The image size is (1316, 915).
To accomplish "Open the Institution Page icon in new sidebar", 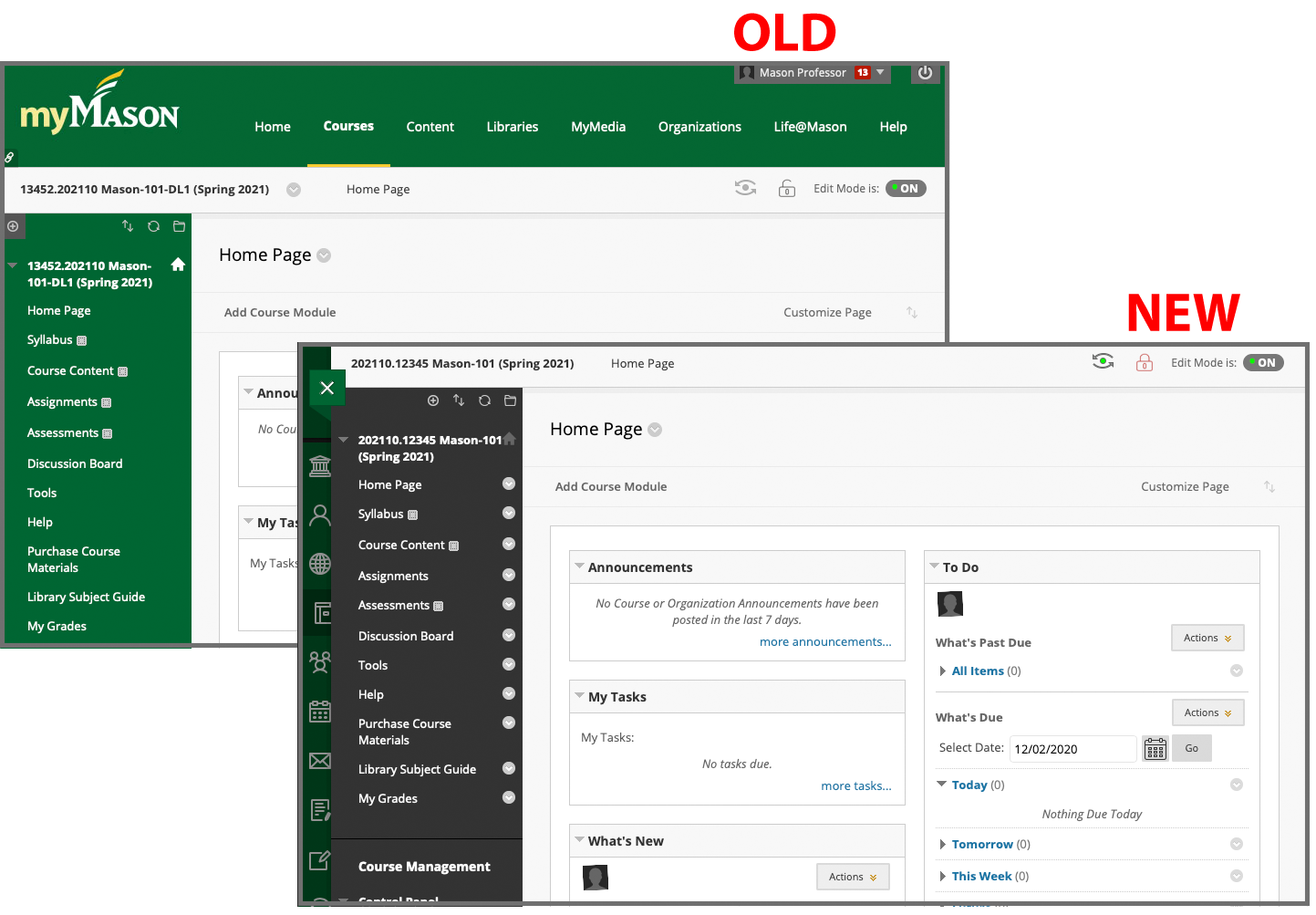I will 320,466.
